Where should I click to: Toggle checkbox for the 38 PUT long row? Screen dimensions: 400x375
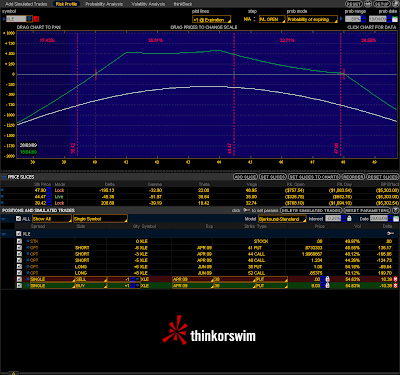(19, 267)
